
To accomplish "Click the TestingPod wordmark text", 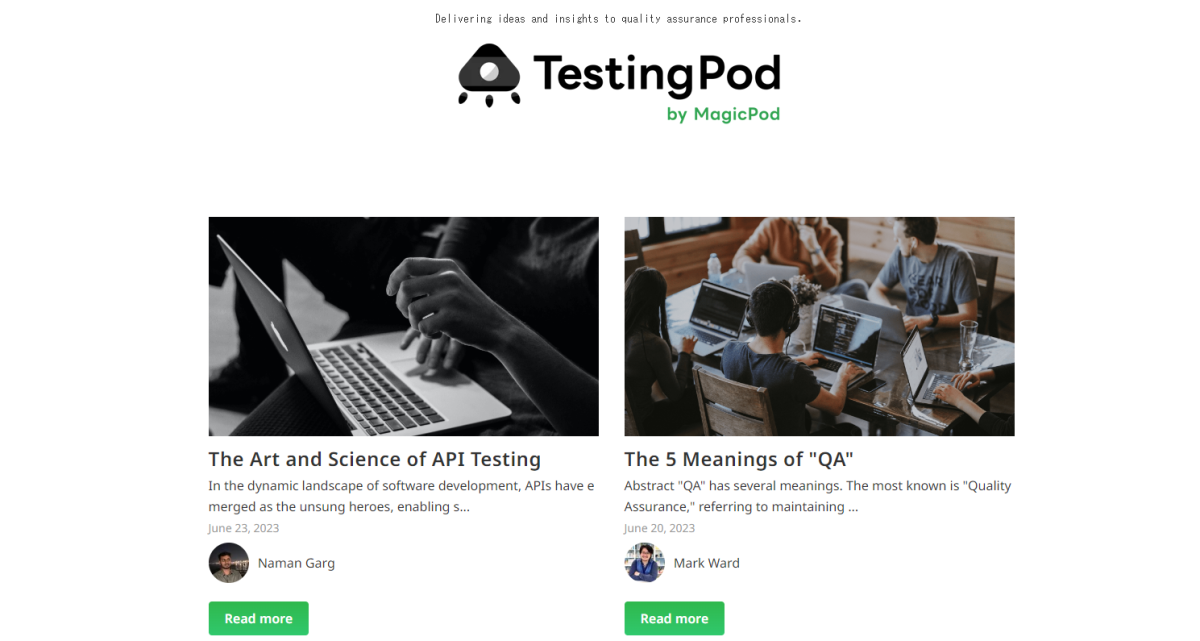I will (656, 74).
